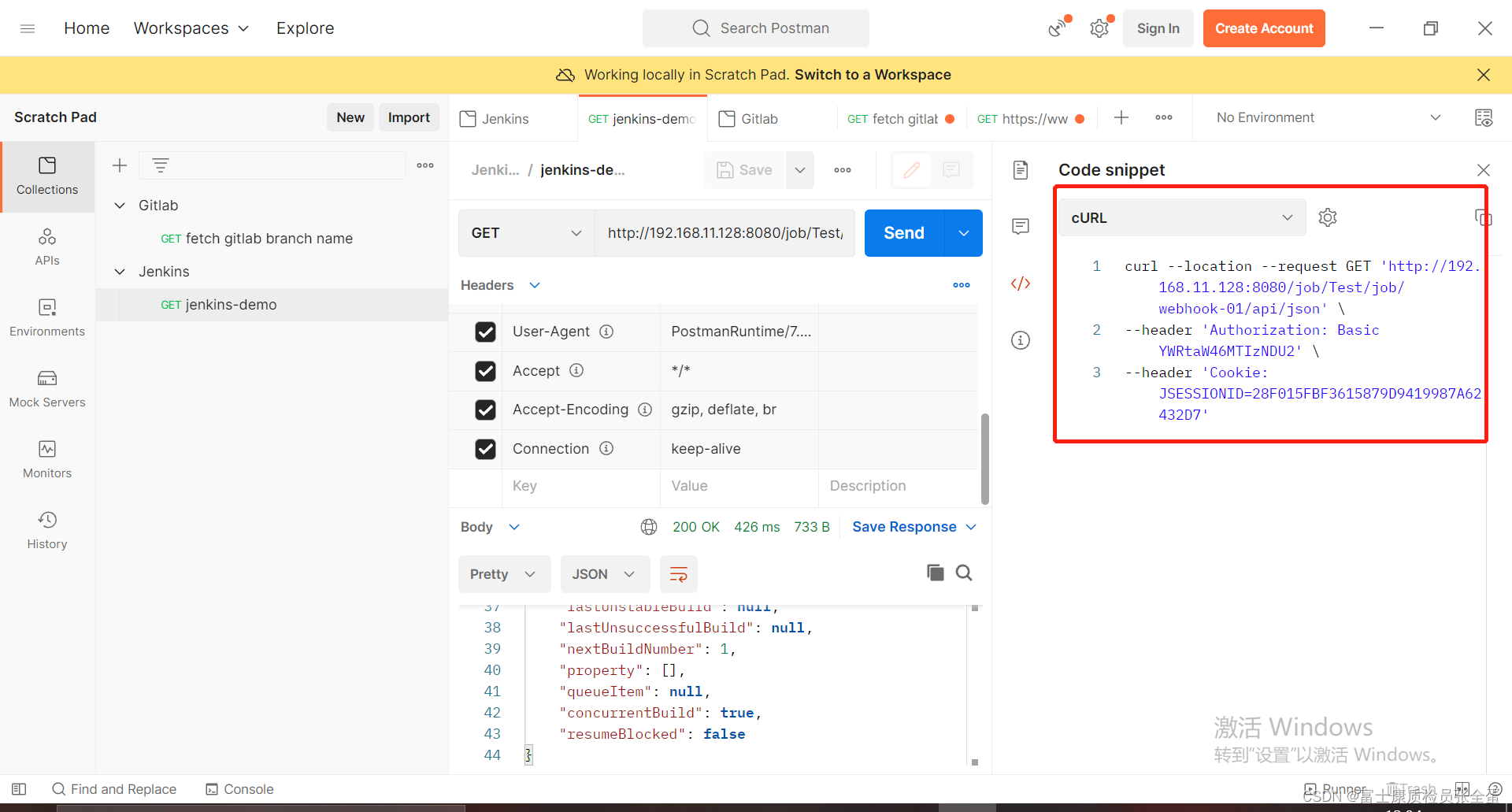Open request Info icon in right sidebar
The width and height of the screenshot is (1512, 812).
(x=1021, y=340)
